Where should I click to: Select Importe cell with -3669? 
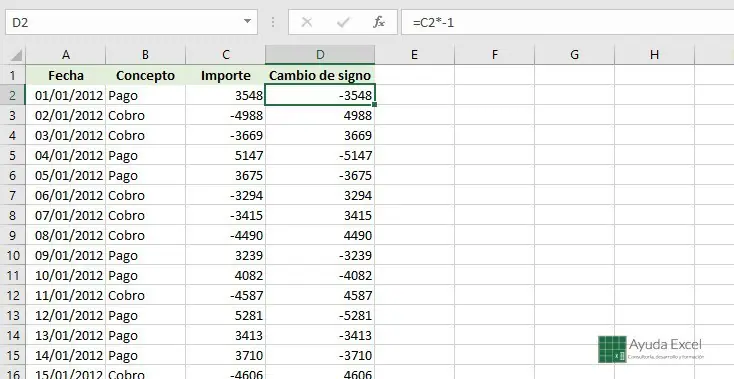coord(226,135)
